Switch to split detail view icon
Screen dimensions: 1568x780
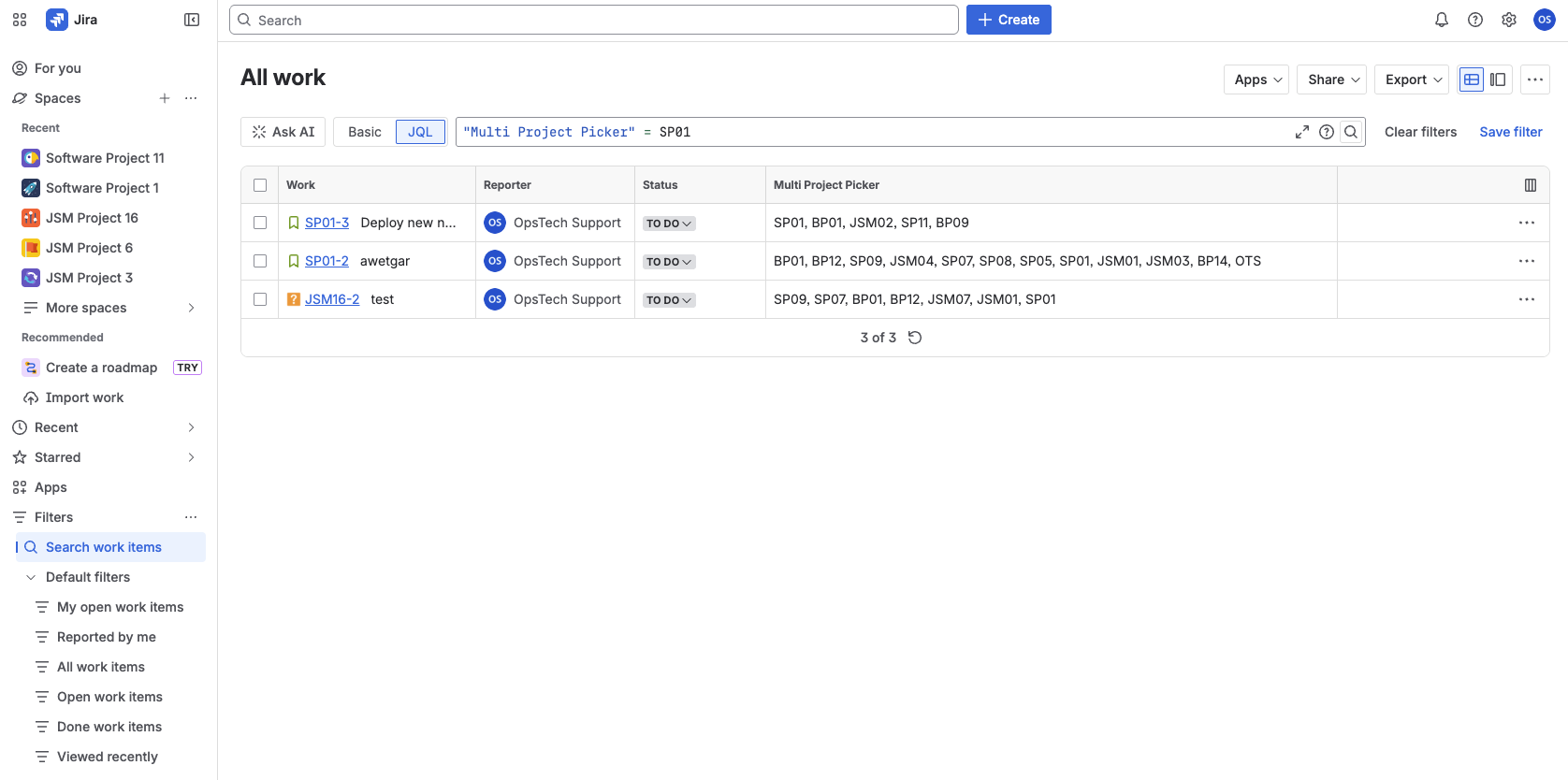(1498, 79)
